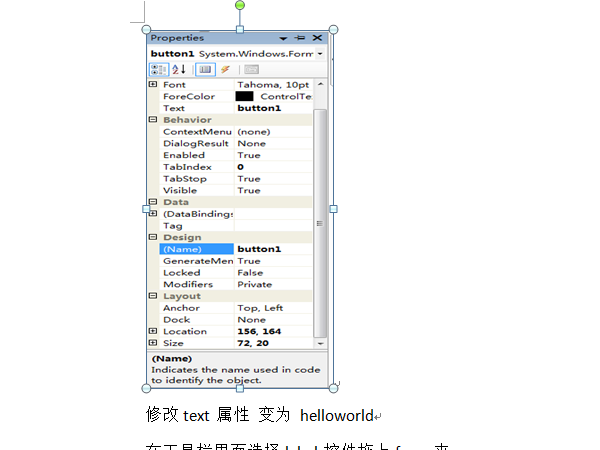Click the black ForeColor swatch
The width and height of the screenshot is (600, 450).
tap(245, 97)
